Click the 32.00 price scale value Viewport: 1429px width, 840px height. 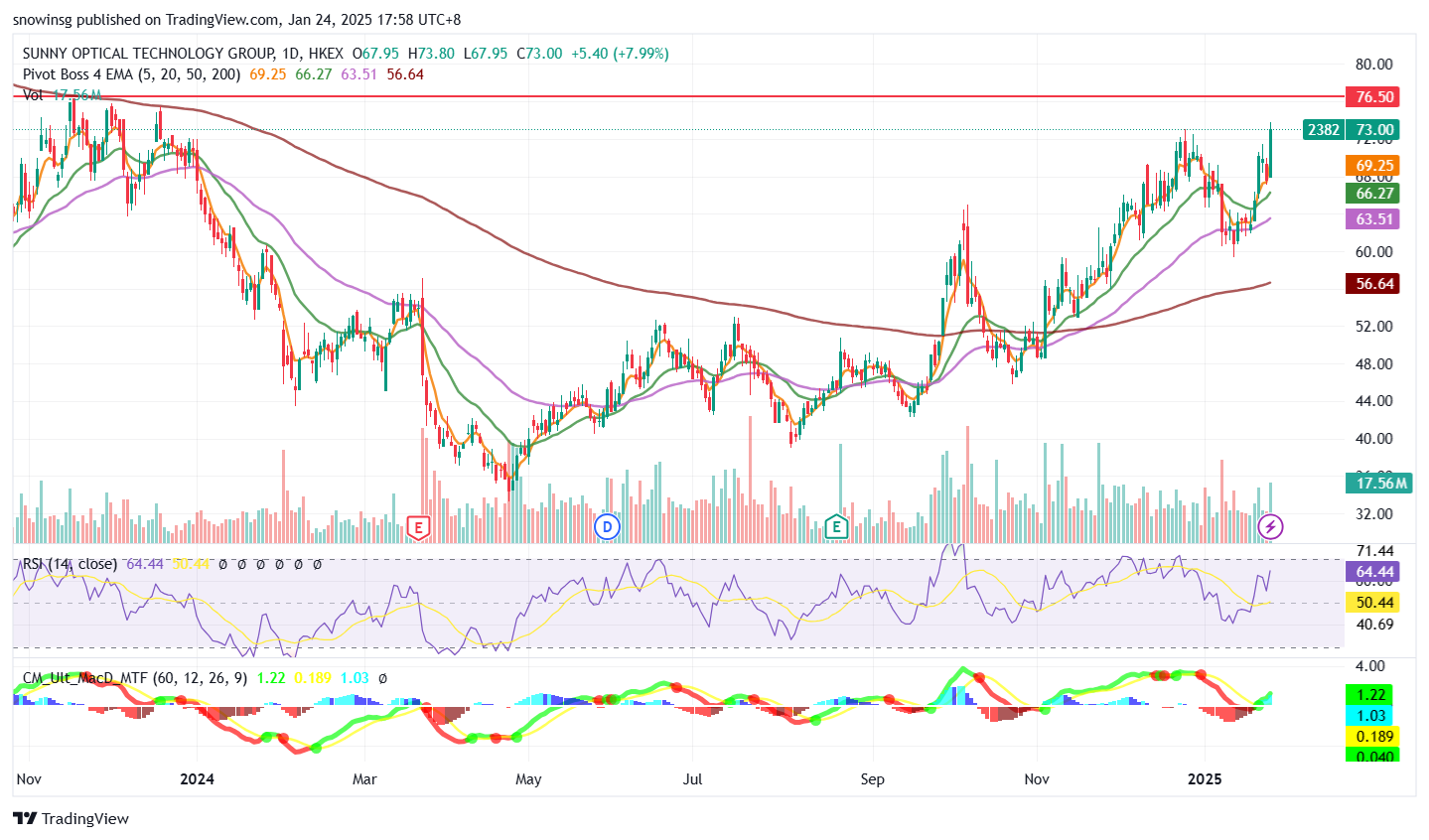click(x=1374, y=514)
